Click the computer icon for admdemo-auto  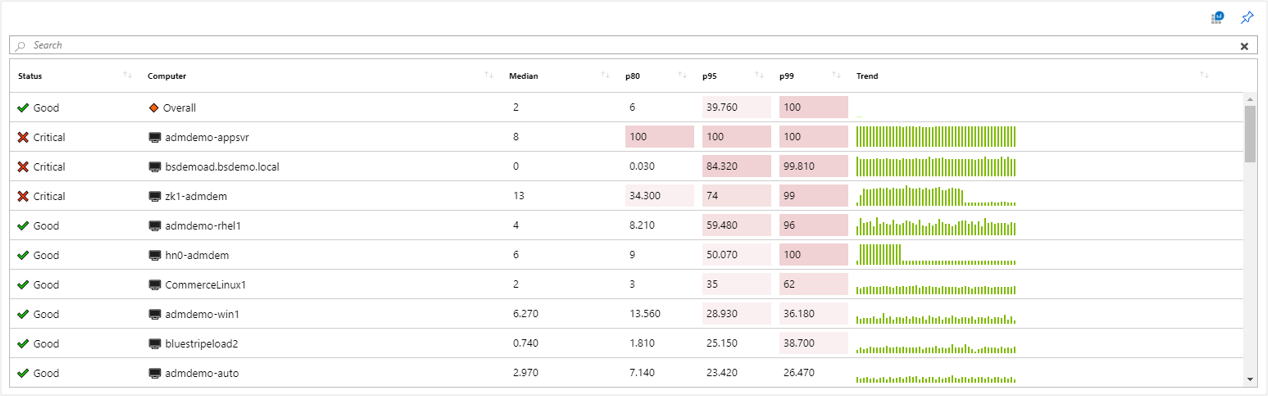(x=155, y=373)
